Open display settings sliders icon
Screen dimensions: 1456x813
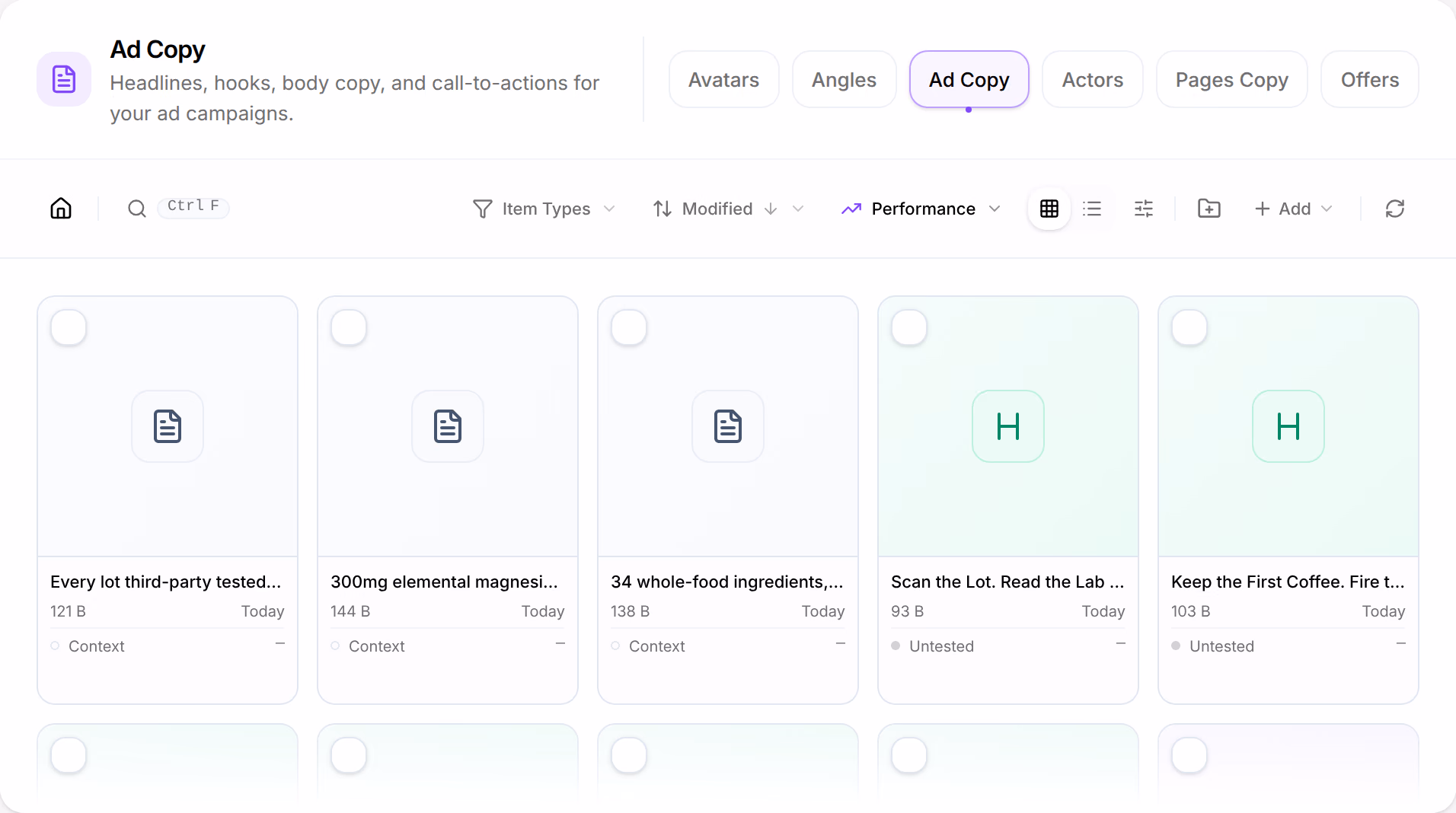[1144, 209]
